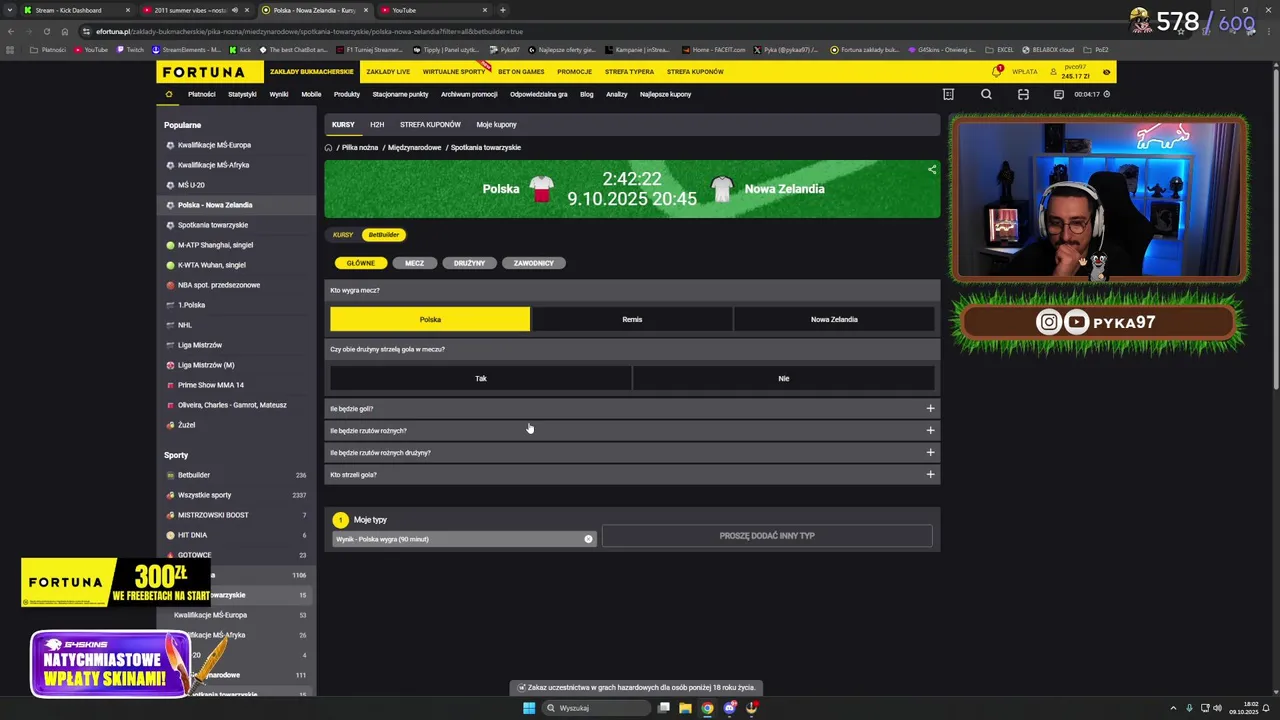Screen dimensions: 1280x720
Task: Select the 'Remis' draw outcome
Action: pyautogui.click(x=632, y=319)
